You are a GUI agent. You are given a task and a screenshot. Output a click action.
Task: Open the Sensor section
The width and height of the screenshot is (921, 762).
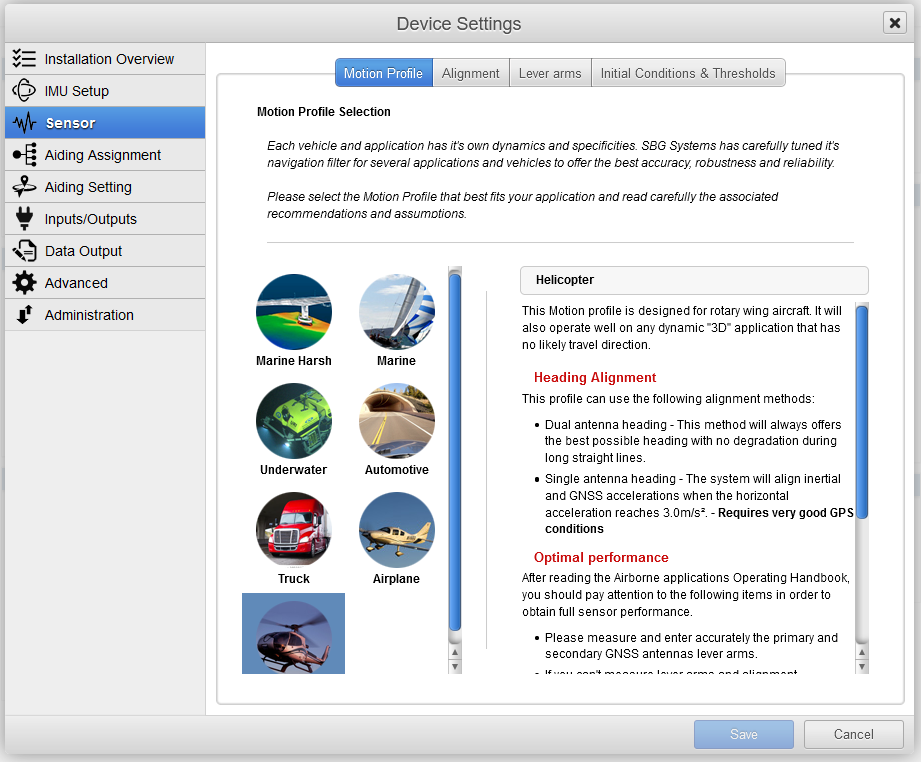pos(105,123)
